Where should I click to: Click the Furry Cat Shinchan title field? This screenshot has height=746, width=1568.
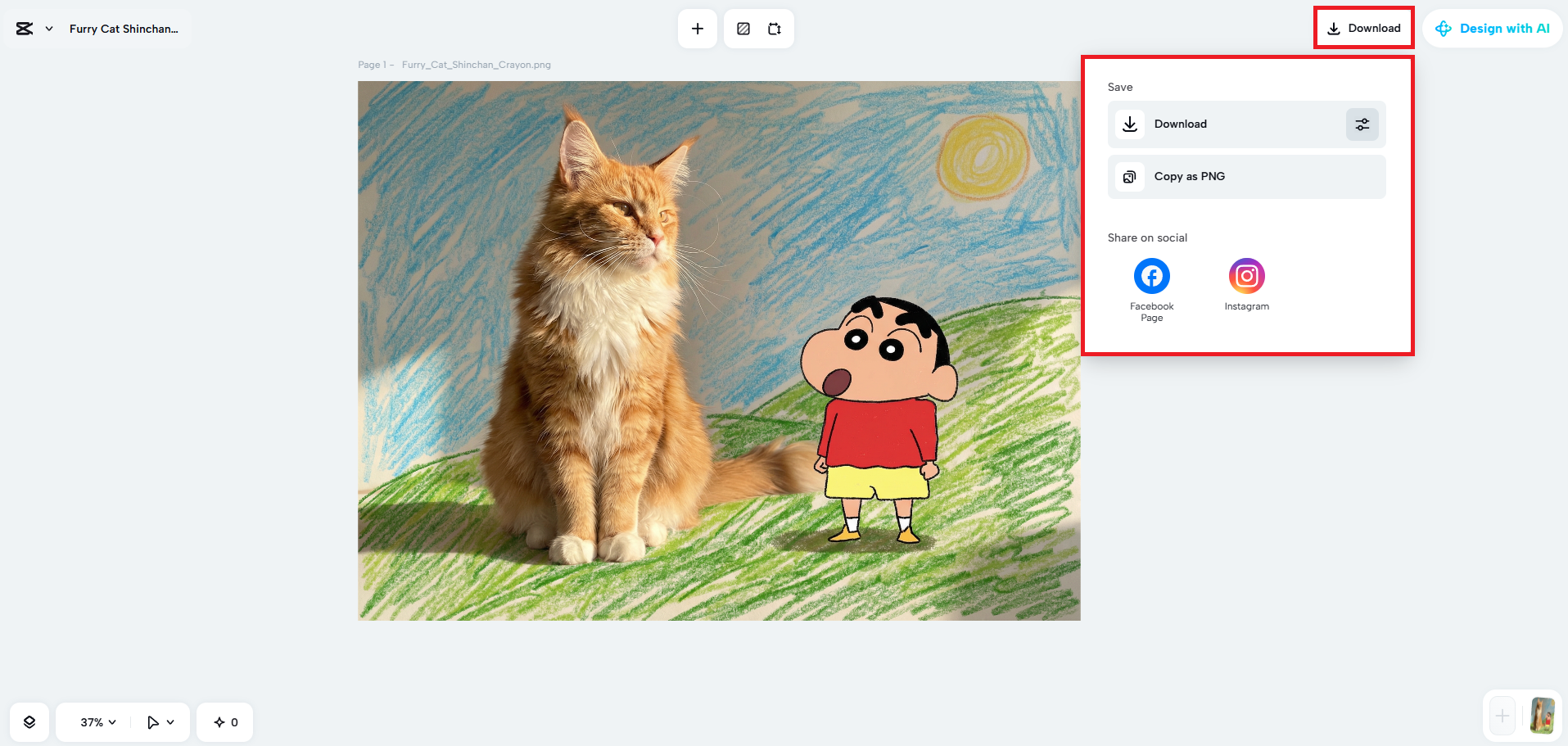pyautogui.click(x=124, y=28)
